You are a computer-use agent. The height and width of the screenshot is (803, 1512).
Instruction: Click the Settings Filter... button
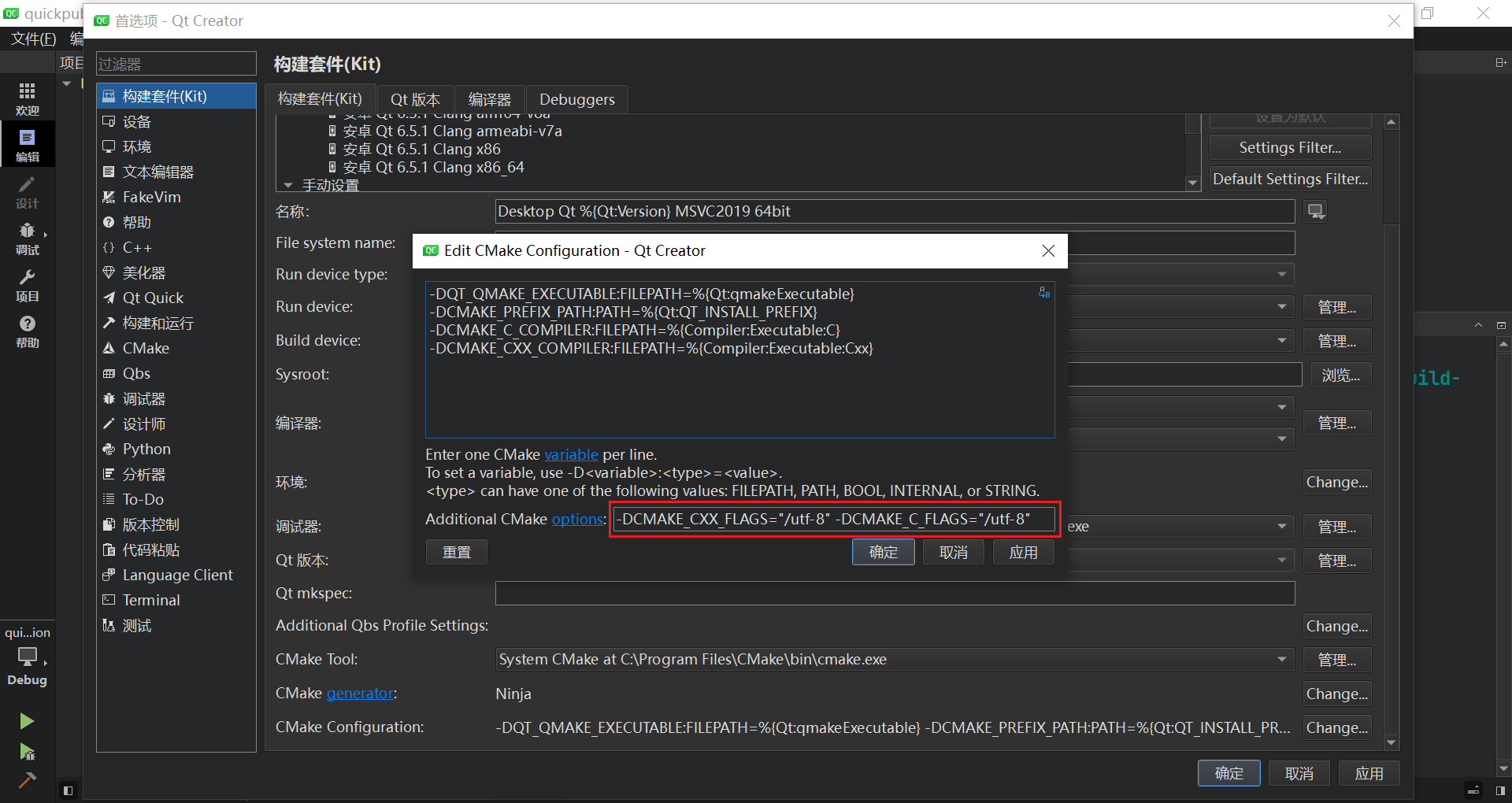[1290, 147]
